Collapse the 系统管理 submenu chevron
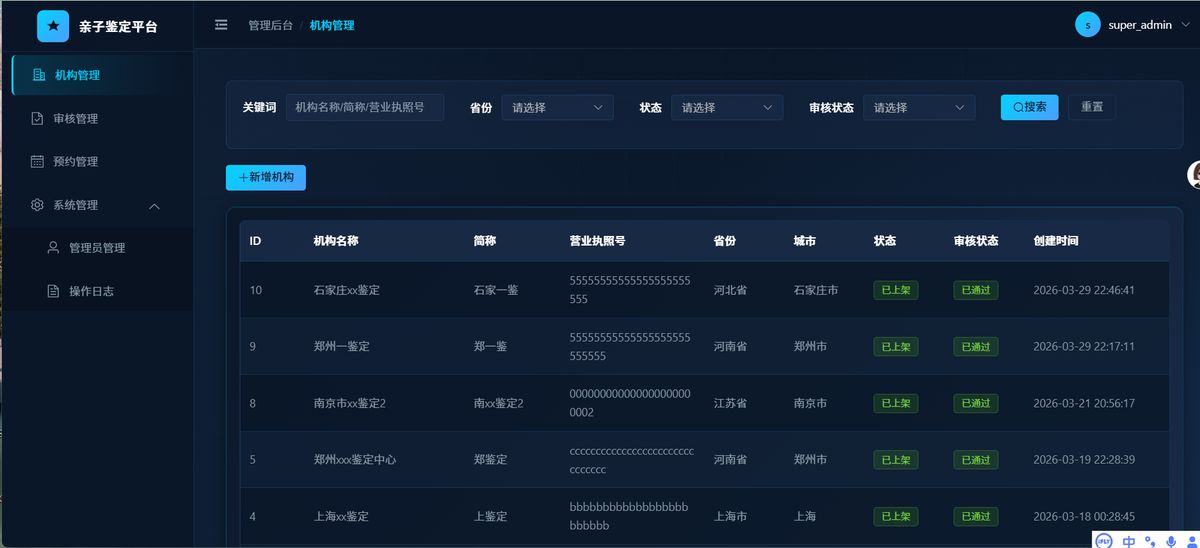This screenshot has height=548, width=1200. (154, 206)
